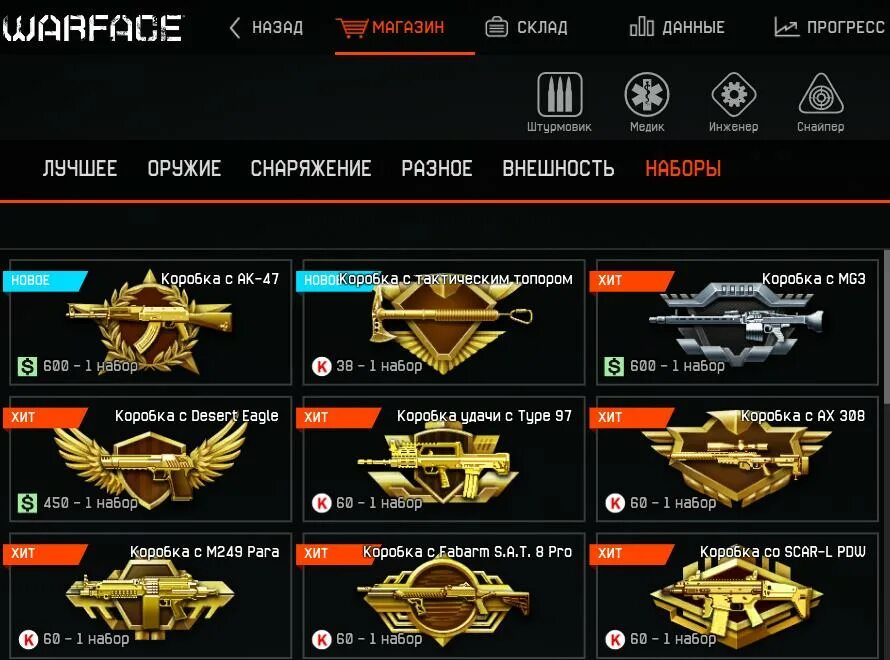Click the shopping cart Магазин icon
This screenshot has height=660, width=890.
351,27
